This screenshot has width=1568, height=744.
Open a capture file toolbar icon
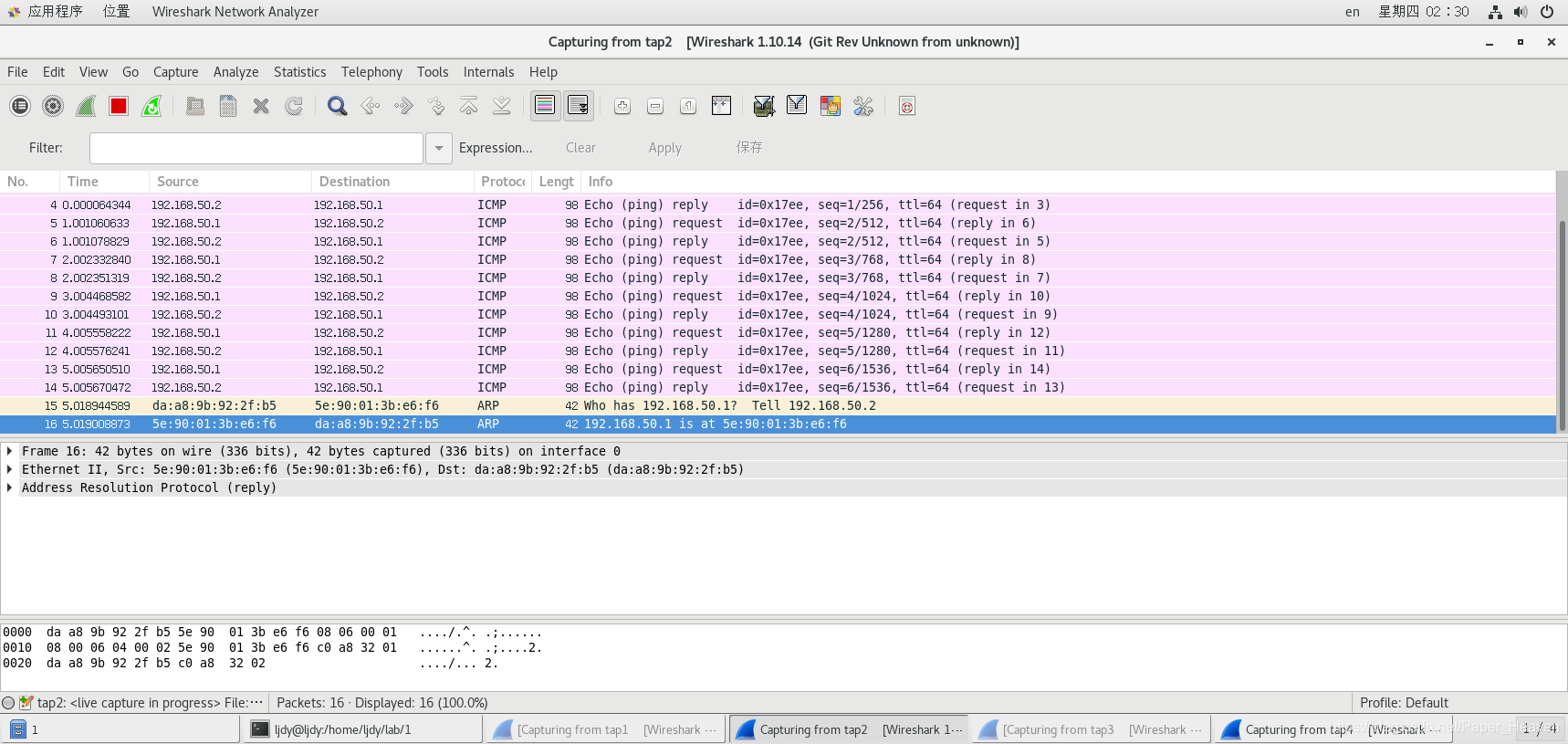click(x=195, y=106)
